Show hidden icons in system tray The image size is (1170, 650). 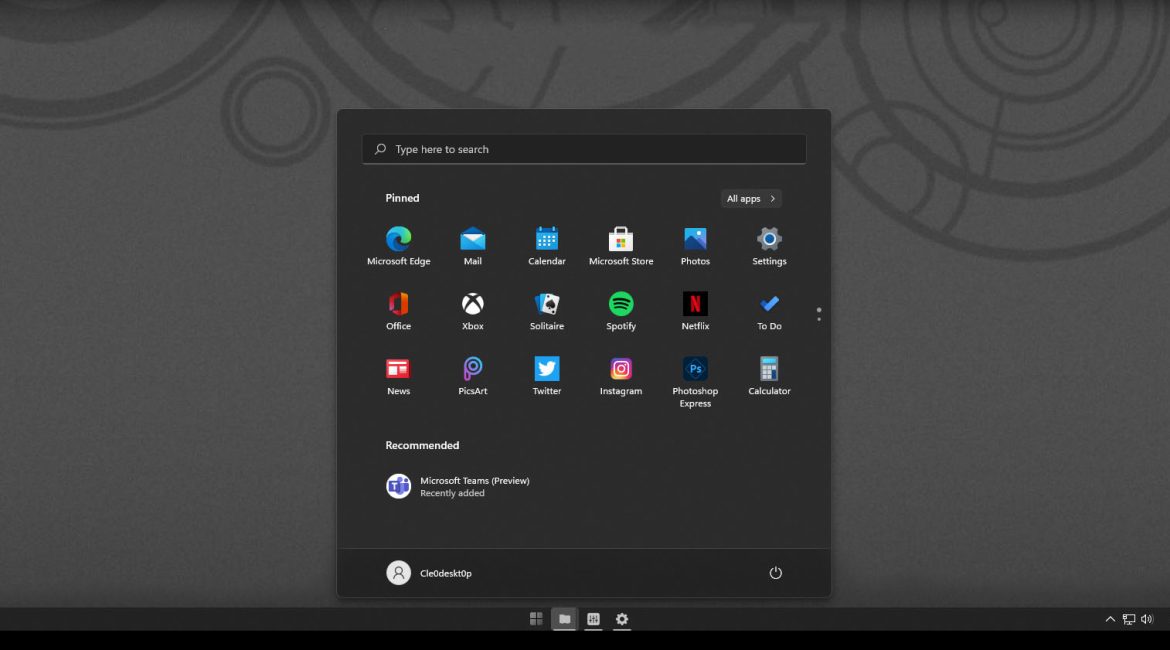(1109, 620)
